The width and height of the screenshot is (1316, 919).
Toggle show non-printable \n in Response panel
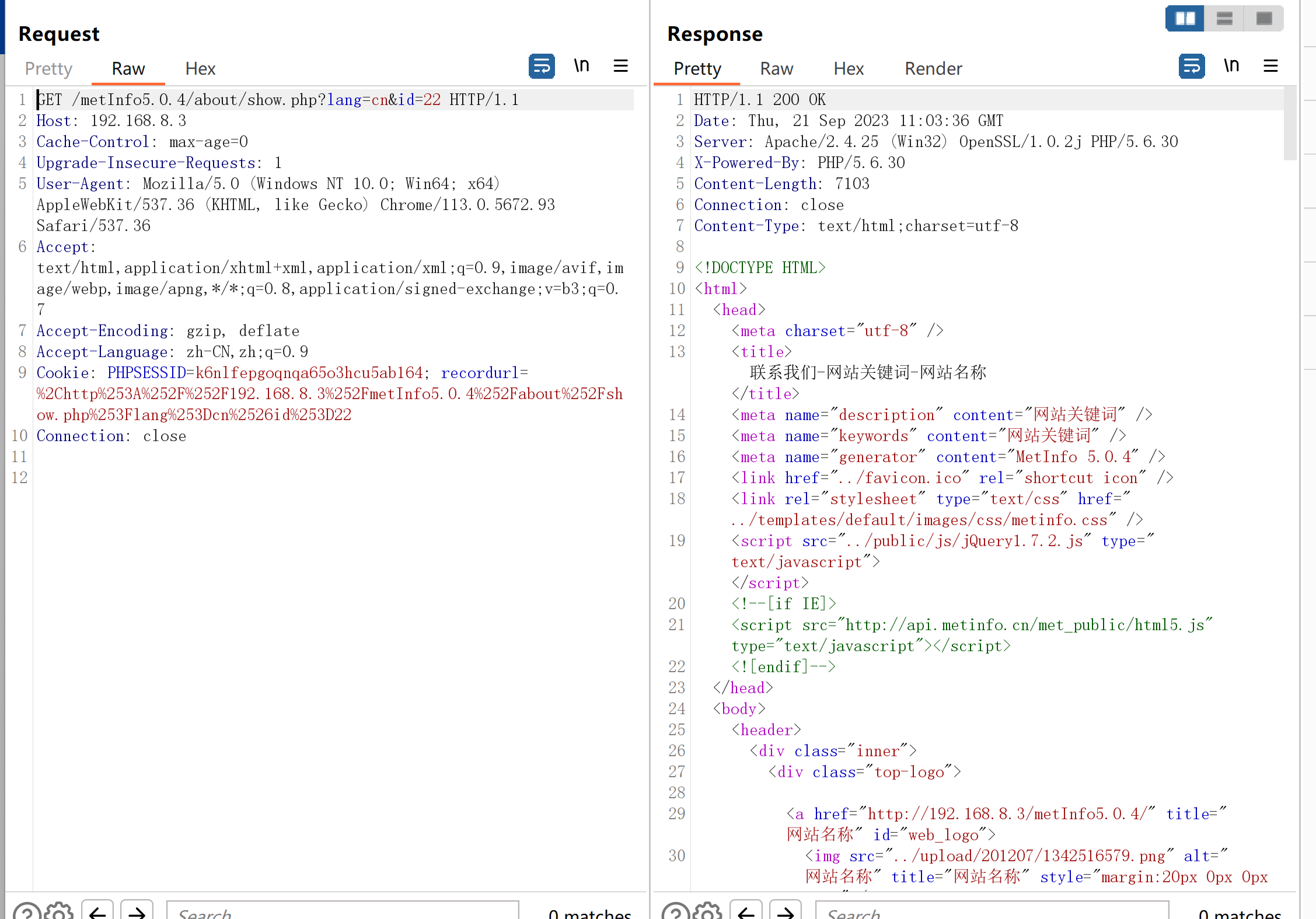tap(1231, 66)
